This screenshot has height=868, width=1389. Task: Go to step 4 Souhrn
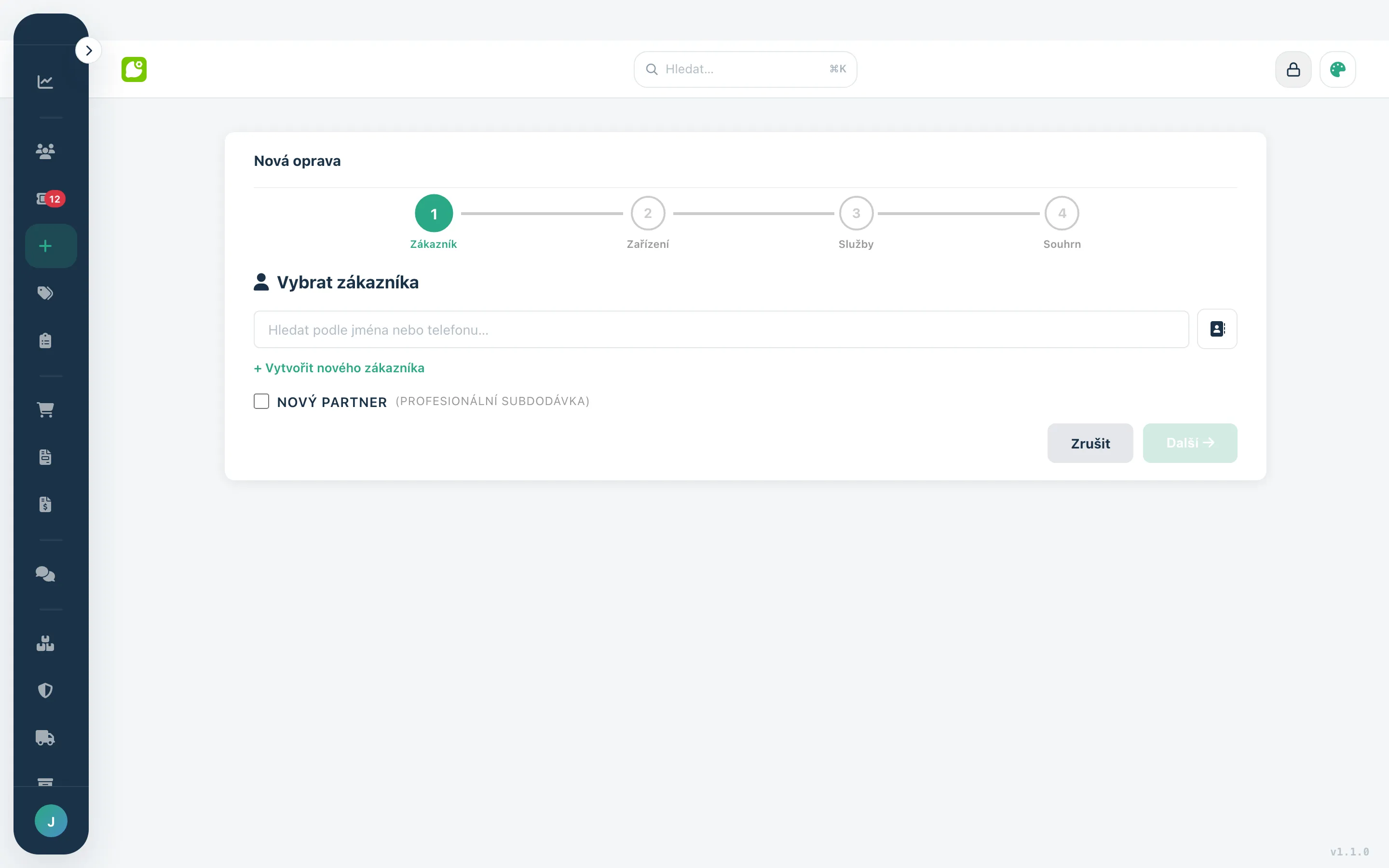1062,214
